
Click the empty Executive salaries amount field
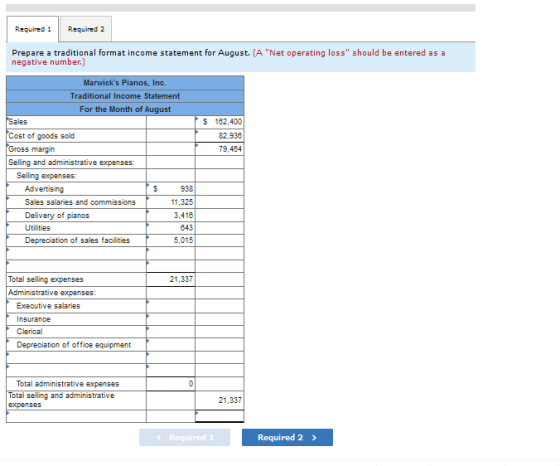171,306
